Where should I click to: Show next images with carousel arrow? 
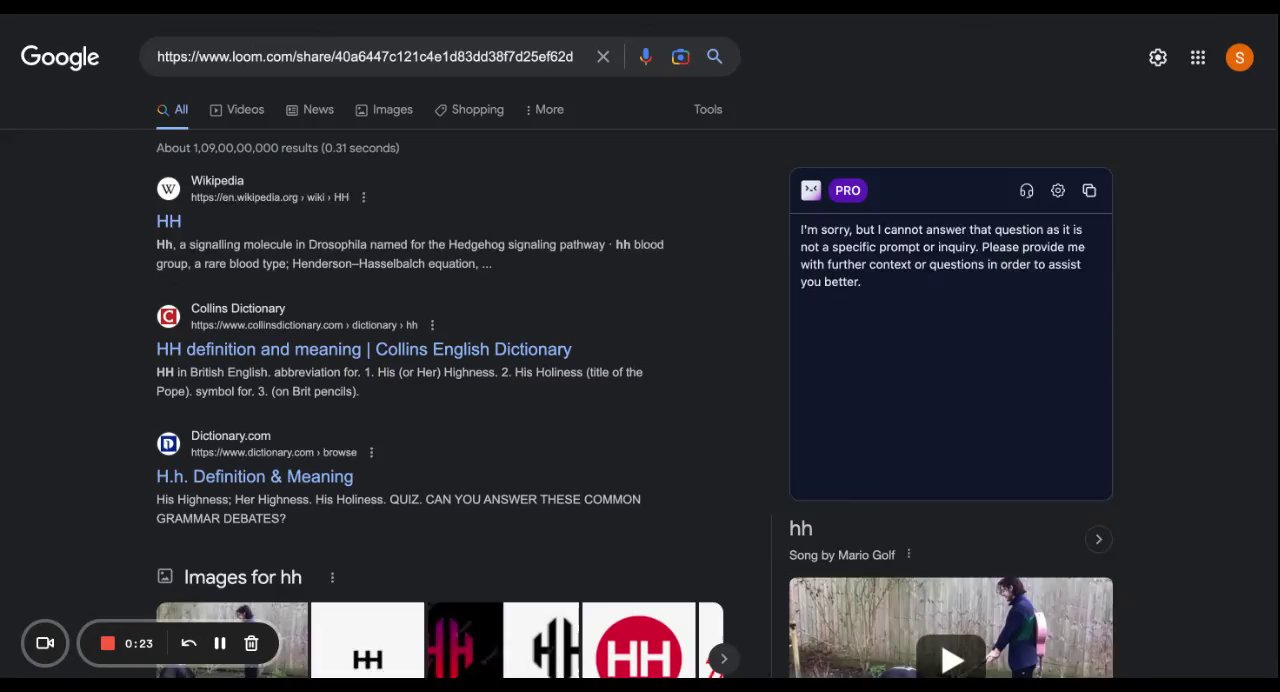723,658
